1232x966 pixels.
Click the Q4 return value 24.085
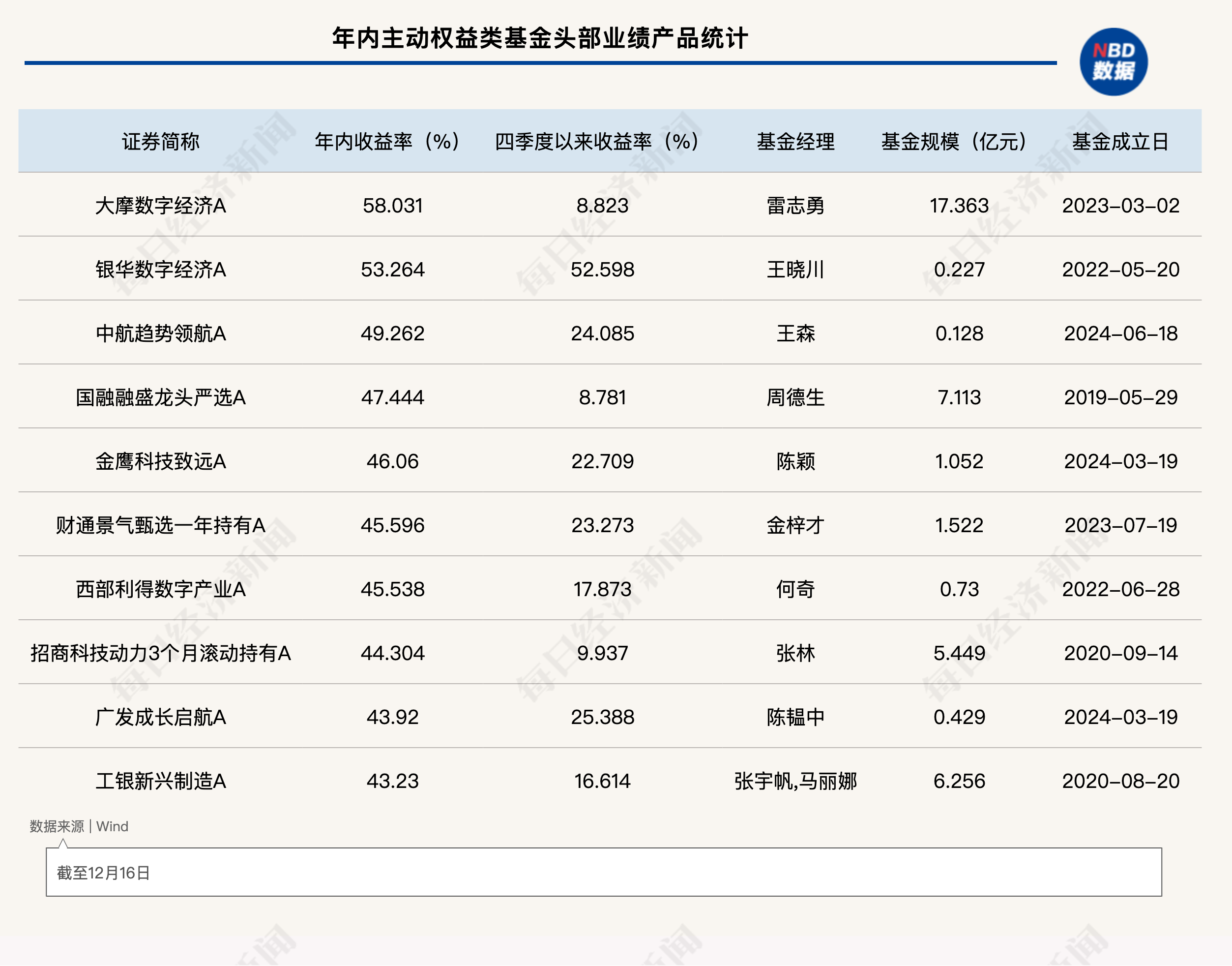click(x=602, y=333)
